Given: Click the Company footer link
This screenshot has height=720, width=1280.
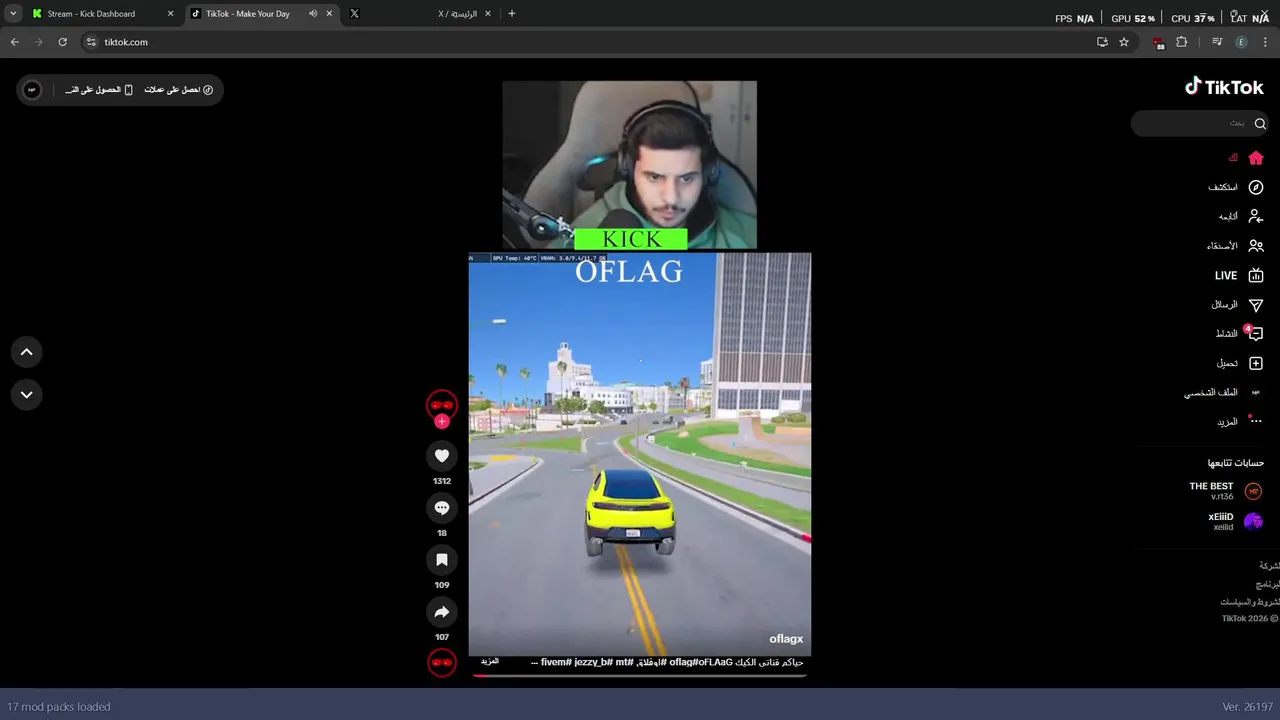Looking at the screenshot, I should (x=1269, y=566).
